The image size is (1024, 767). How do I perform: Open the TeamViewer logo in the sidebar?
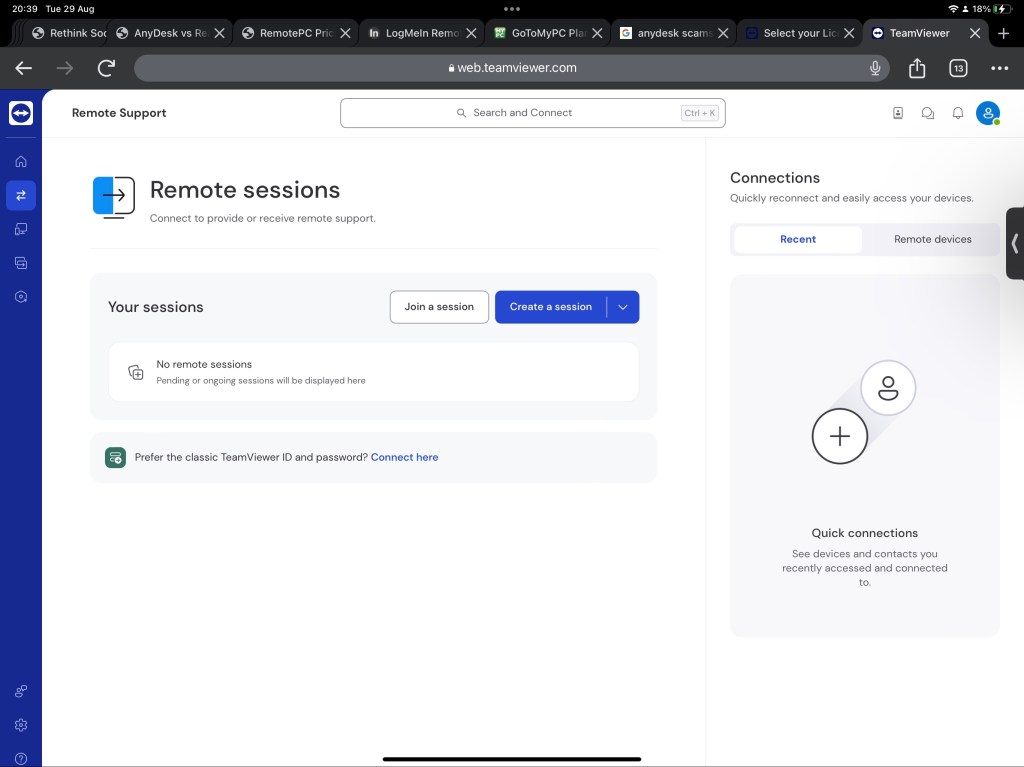coord(21,113)
